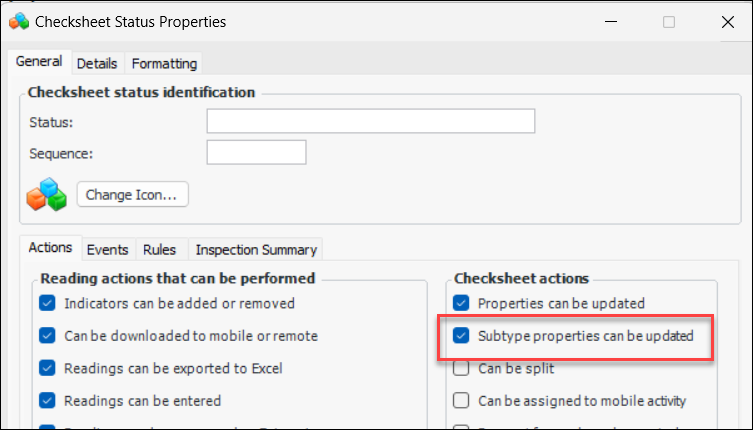
Task: Check Can be assigned to mobile activity
Action: pyautogui.click(x=461, y=401)
